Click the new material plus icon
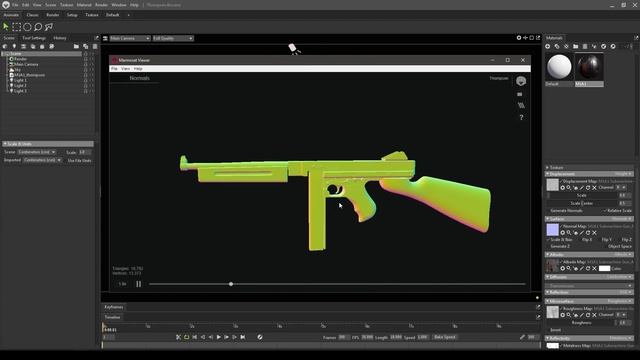This screenshot has height=360, width=640. [548, 47]
